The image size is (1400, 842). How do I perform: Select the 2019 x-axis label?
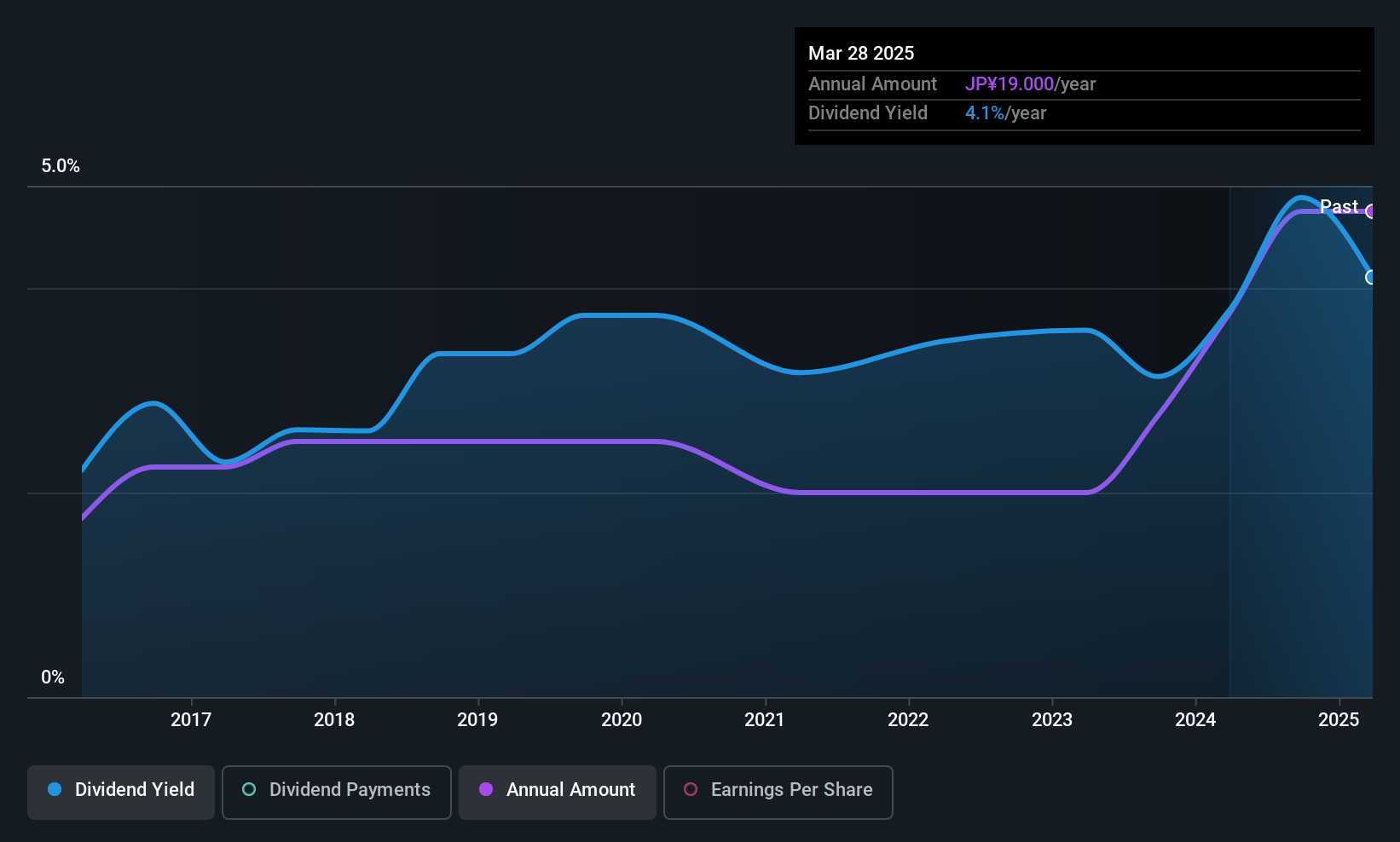click(477, 719)
